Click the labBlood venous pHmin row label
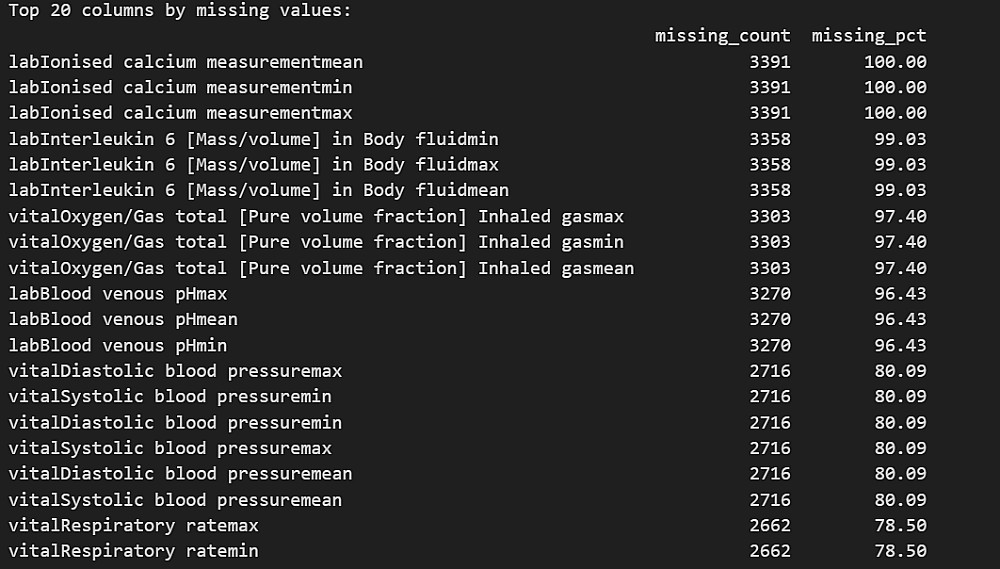This screenshot has height=569, width=1000. point(118,345)
